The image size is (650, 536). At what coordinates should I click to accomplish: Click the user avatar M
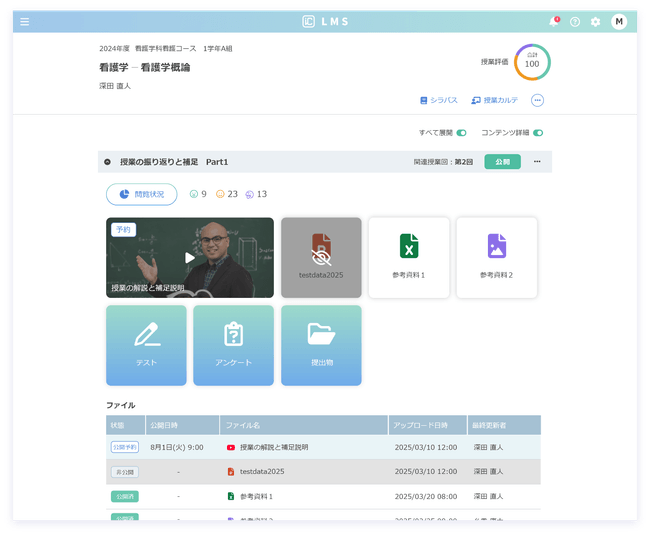pos(619,22)
